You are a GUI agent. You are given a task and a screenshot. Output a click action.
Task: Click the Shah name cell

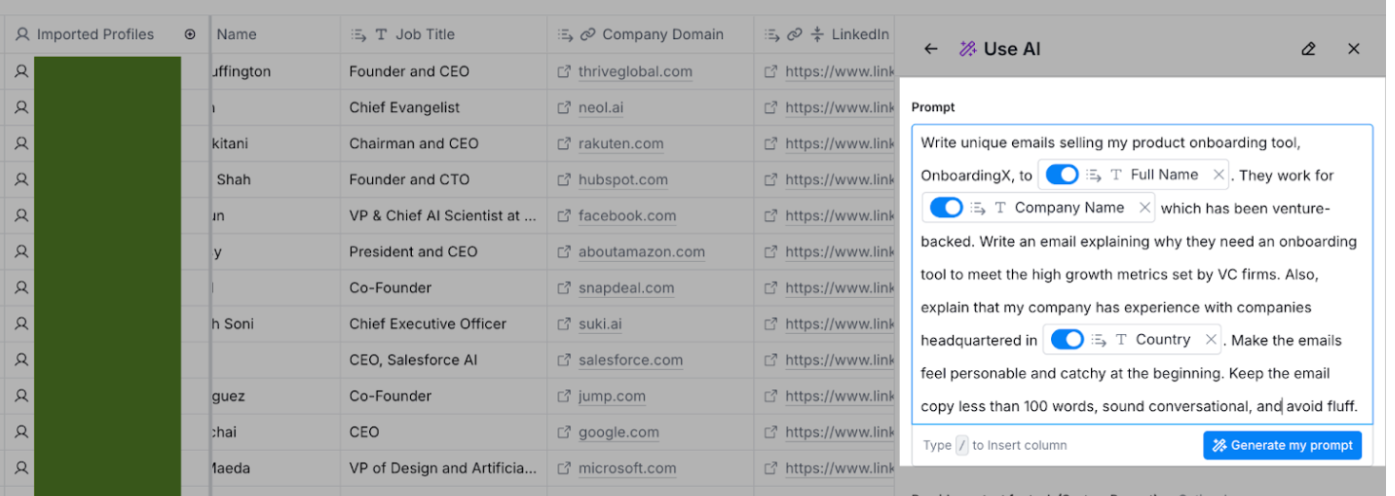pos(275,180)
